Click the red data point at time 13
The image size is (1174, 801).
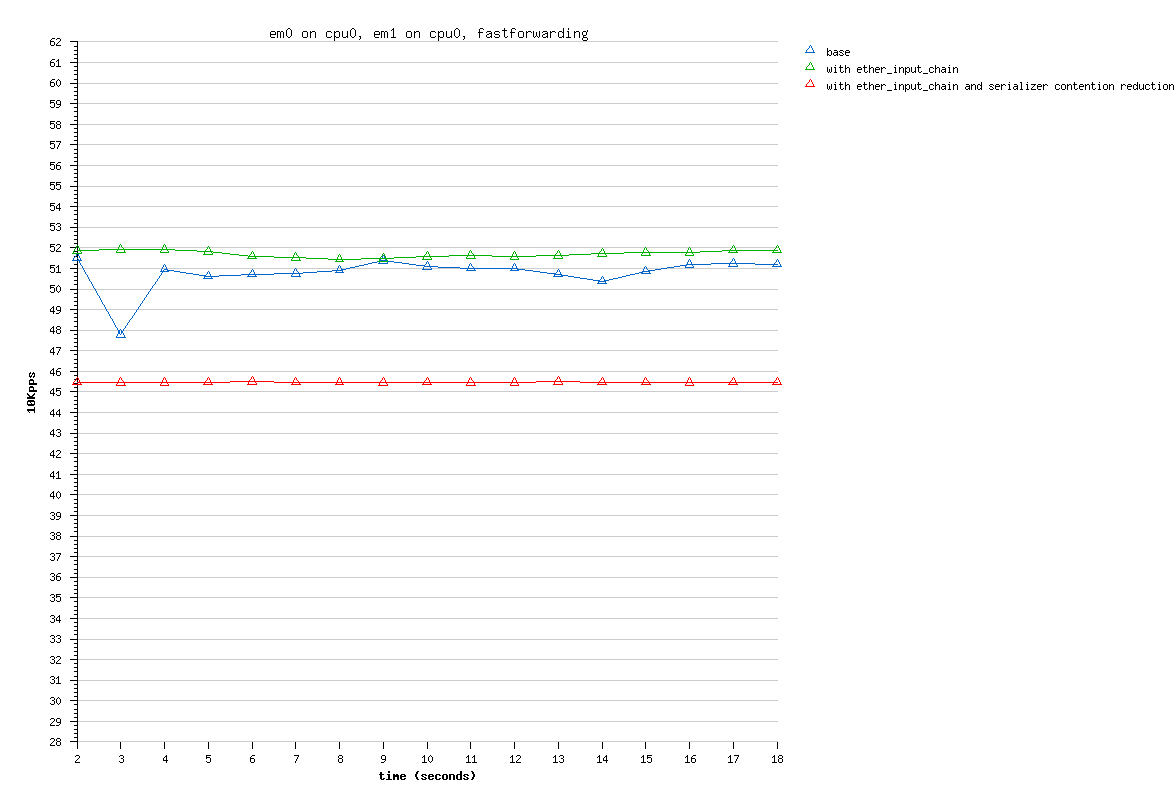coord(558,381)
